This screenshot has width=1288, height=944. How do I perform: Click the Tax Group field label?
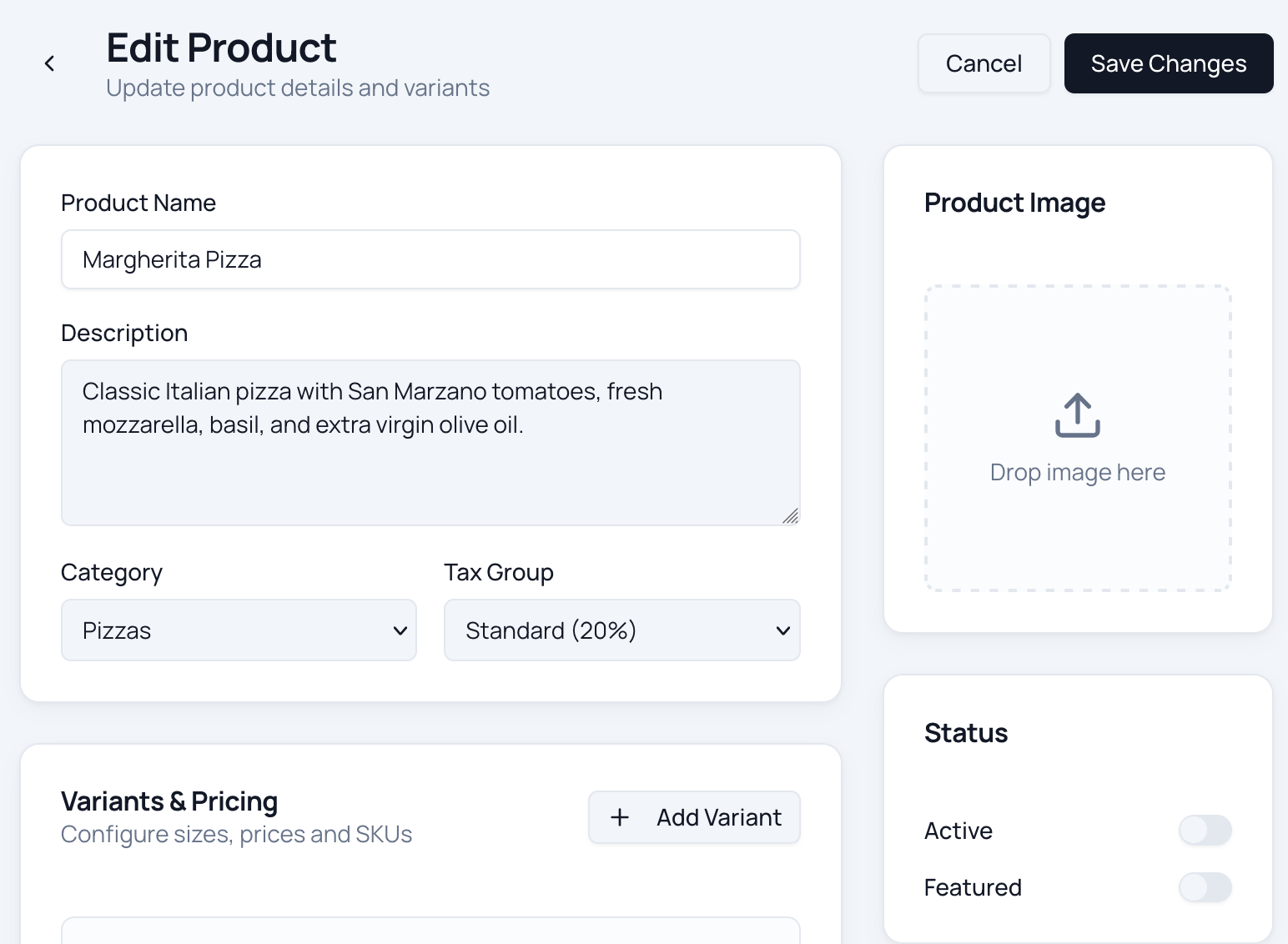click(499, 572)
